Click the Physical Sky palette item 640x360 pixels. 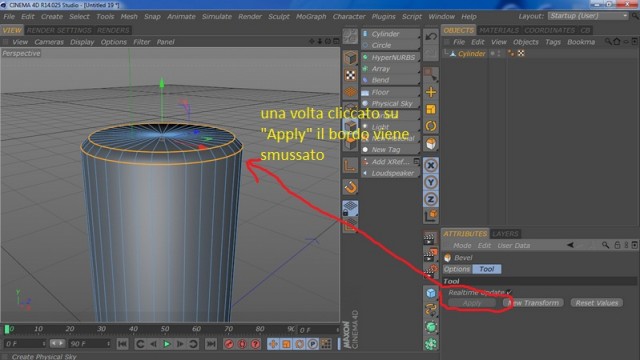point(391,104)
